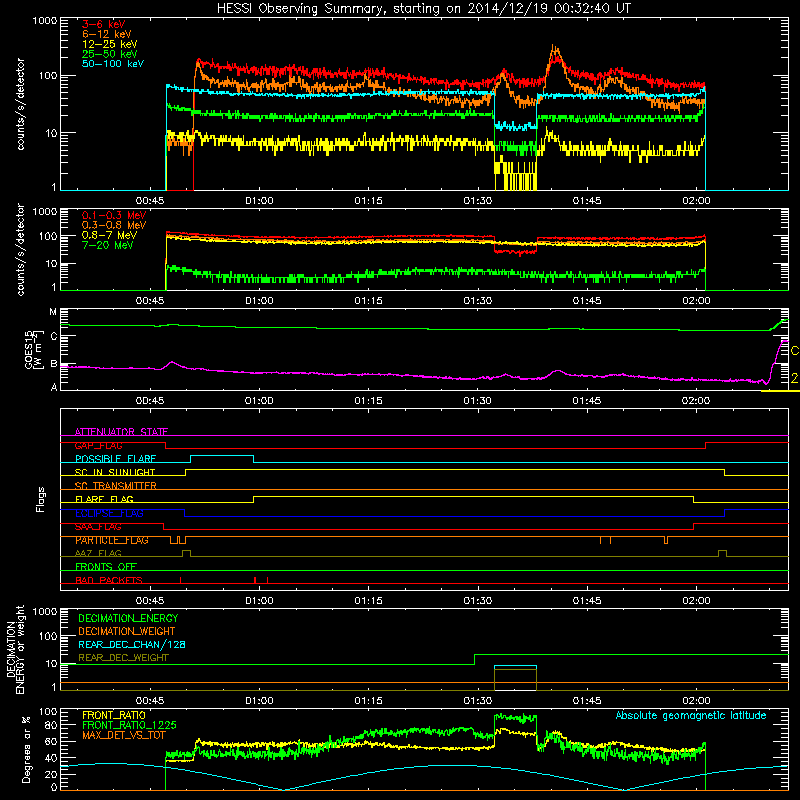This screenshot has width=800, height=800.
Task: Select the yellow 12-25 keV legend label
Action: coord(109,44)
